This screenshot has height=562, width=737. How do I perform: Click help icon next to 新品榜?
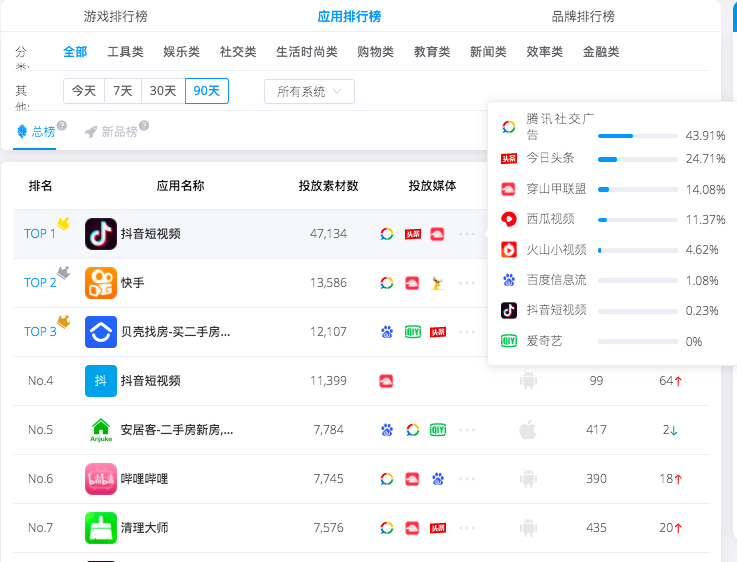point(144,125)
